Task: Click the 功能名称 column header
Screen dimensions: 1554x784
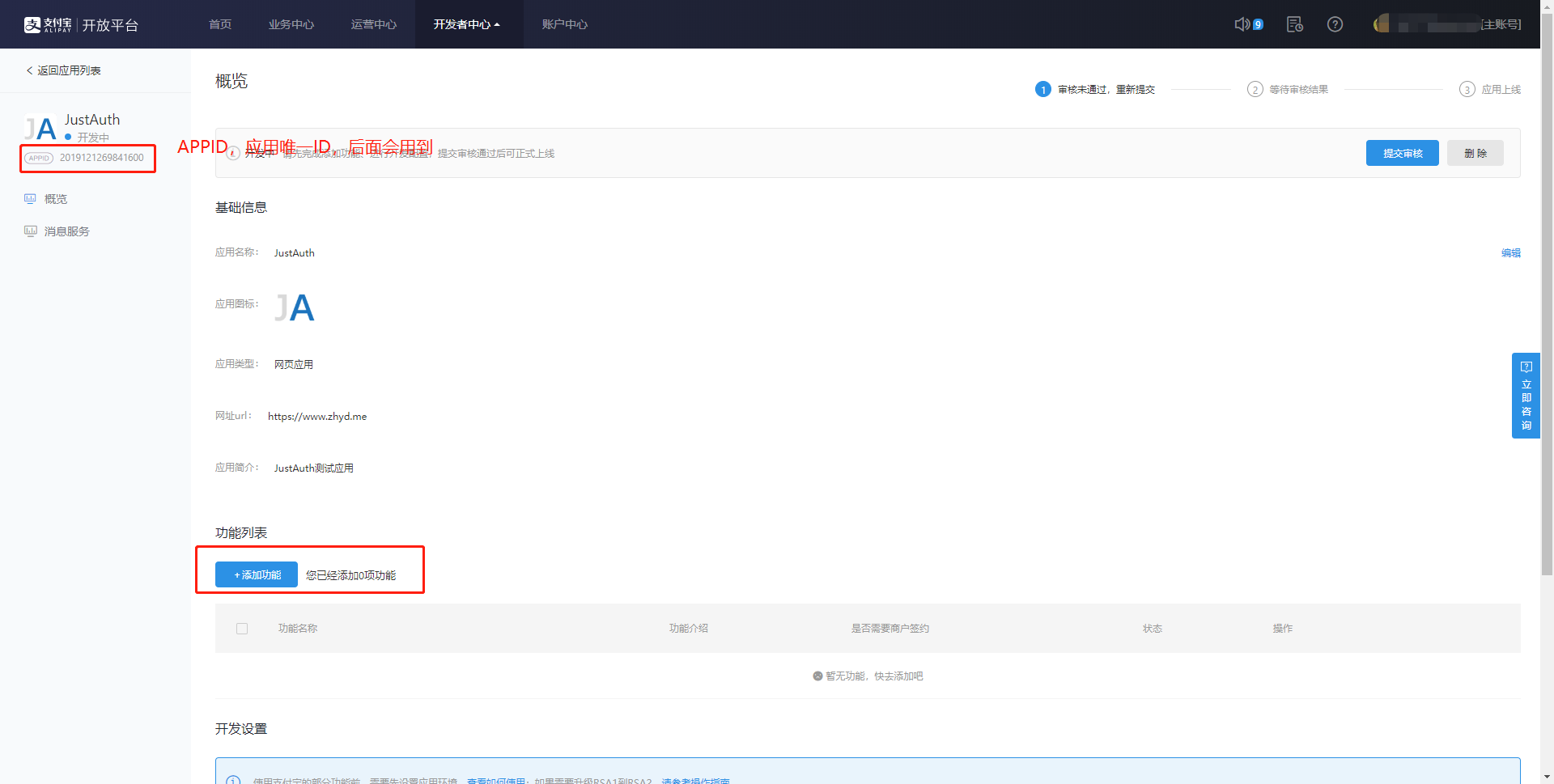Action: tap(298, 629)
